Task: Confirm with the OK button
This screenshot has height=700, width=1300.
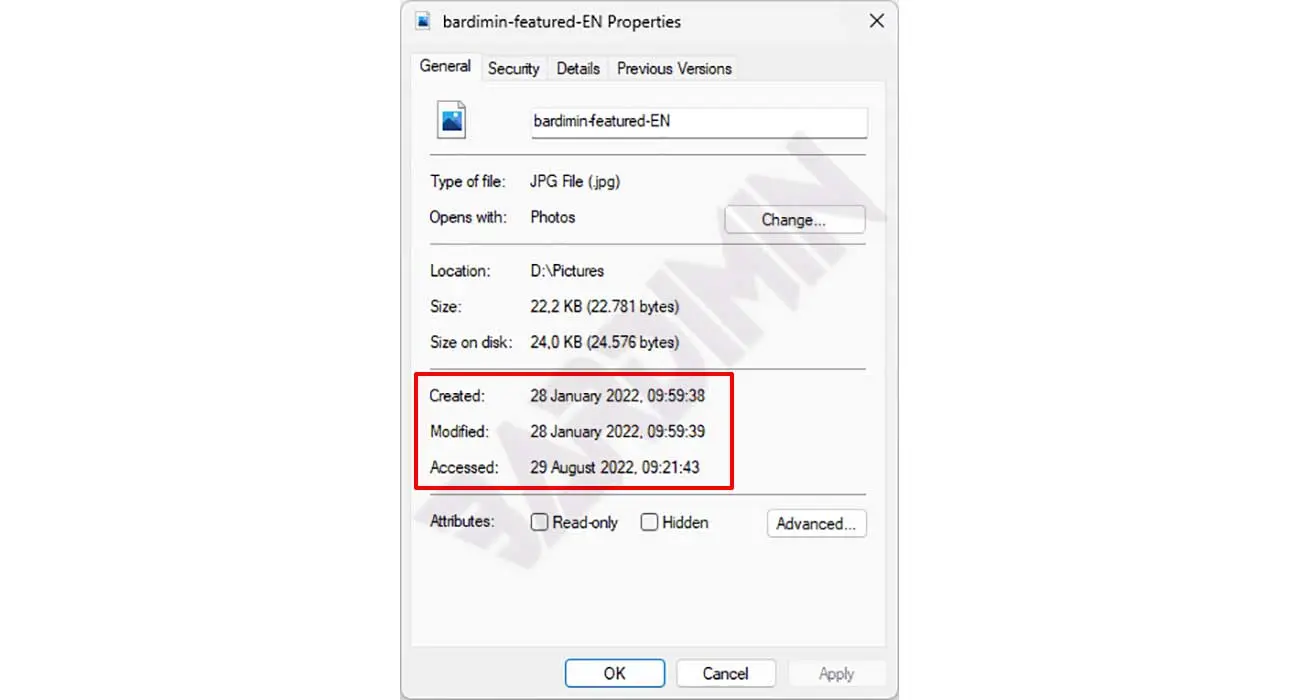Action: (x=614, y=673)
